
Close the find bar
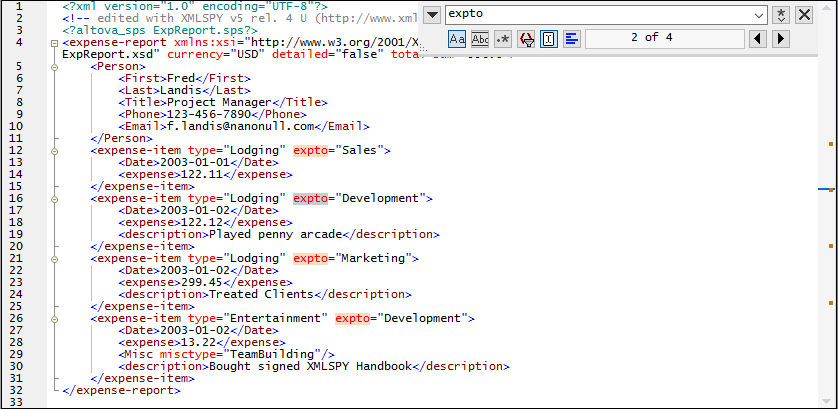804,14
